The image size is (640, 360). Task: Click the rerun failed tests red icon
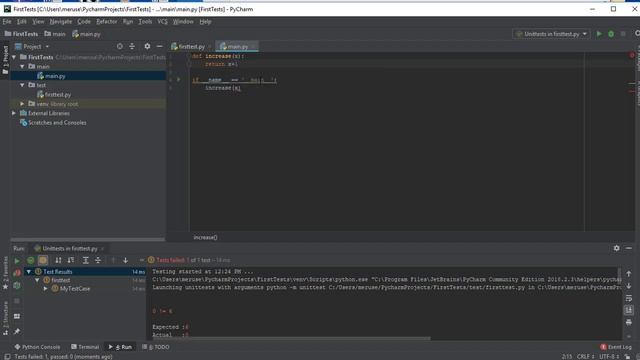(x=17, y=273)
